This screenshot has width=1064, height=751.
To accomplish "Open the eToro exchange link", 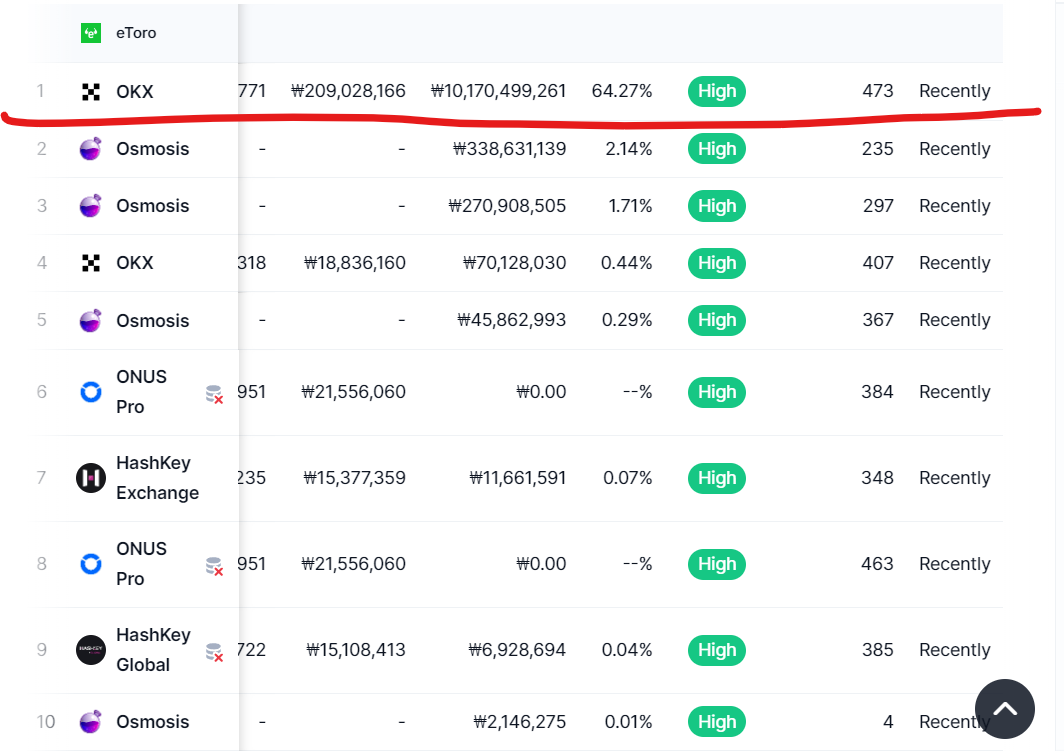I will click(136, 33).
